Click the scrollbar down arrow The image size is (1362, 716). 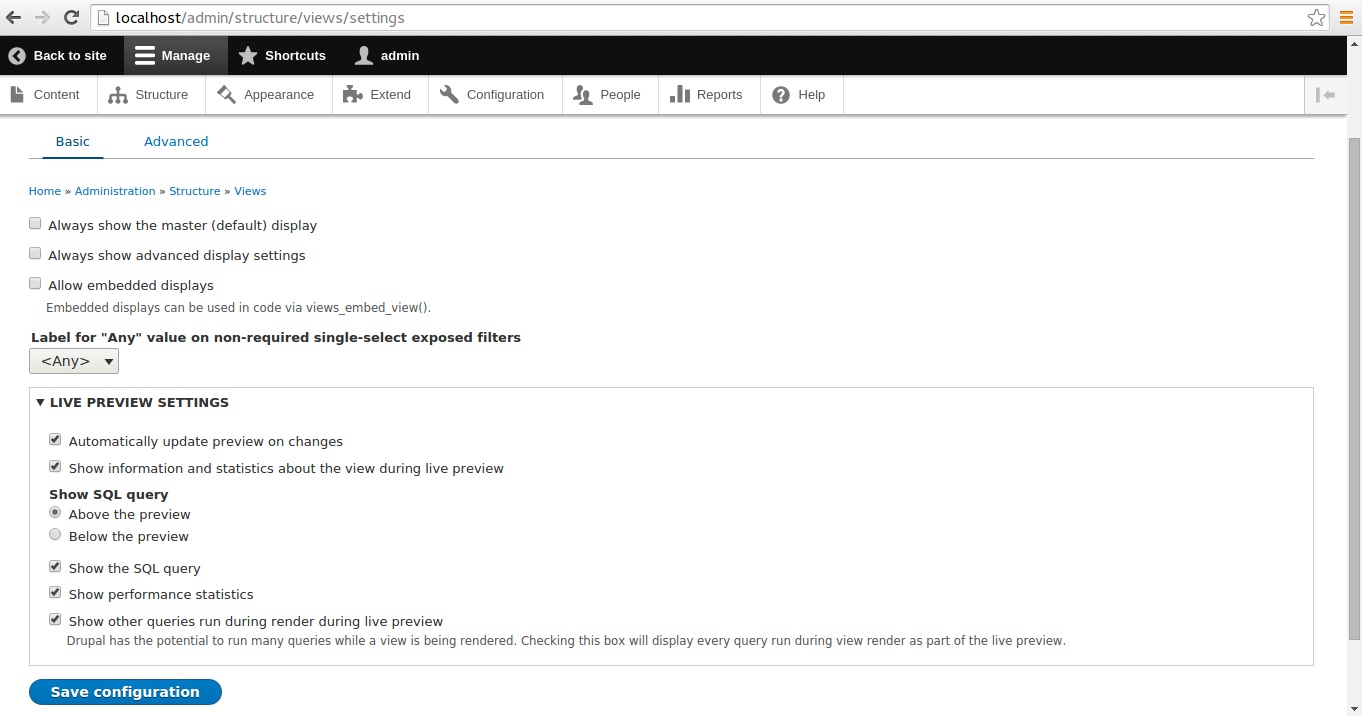tap(1354, 708)
